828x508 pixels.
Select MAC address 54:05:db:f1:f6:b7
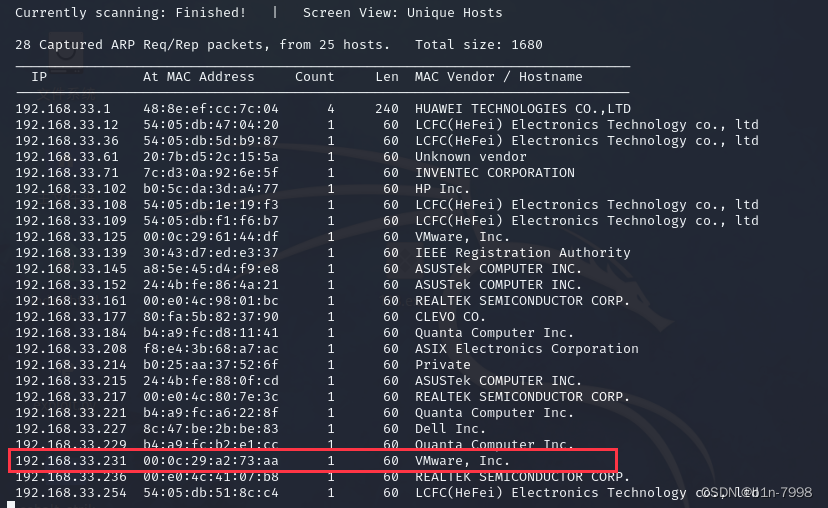(211, 221)
